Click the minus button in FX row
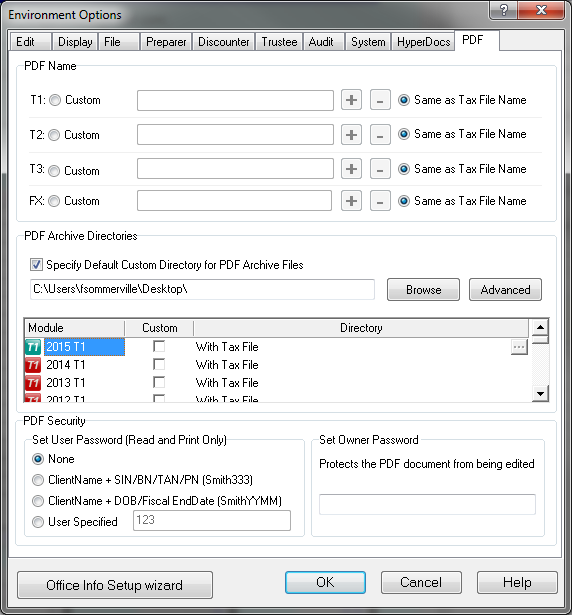 (380, 200)
